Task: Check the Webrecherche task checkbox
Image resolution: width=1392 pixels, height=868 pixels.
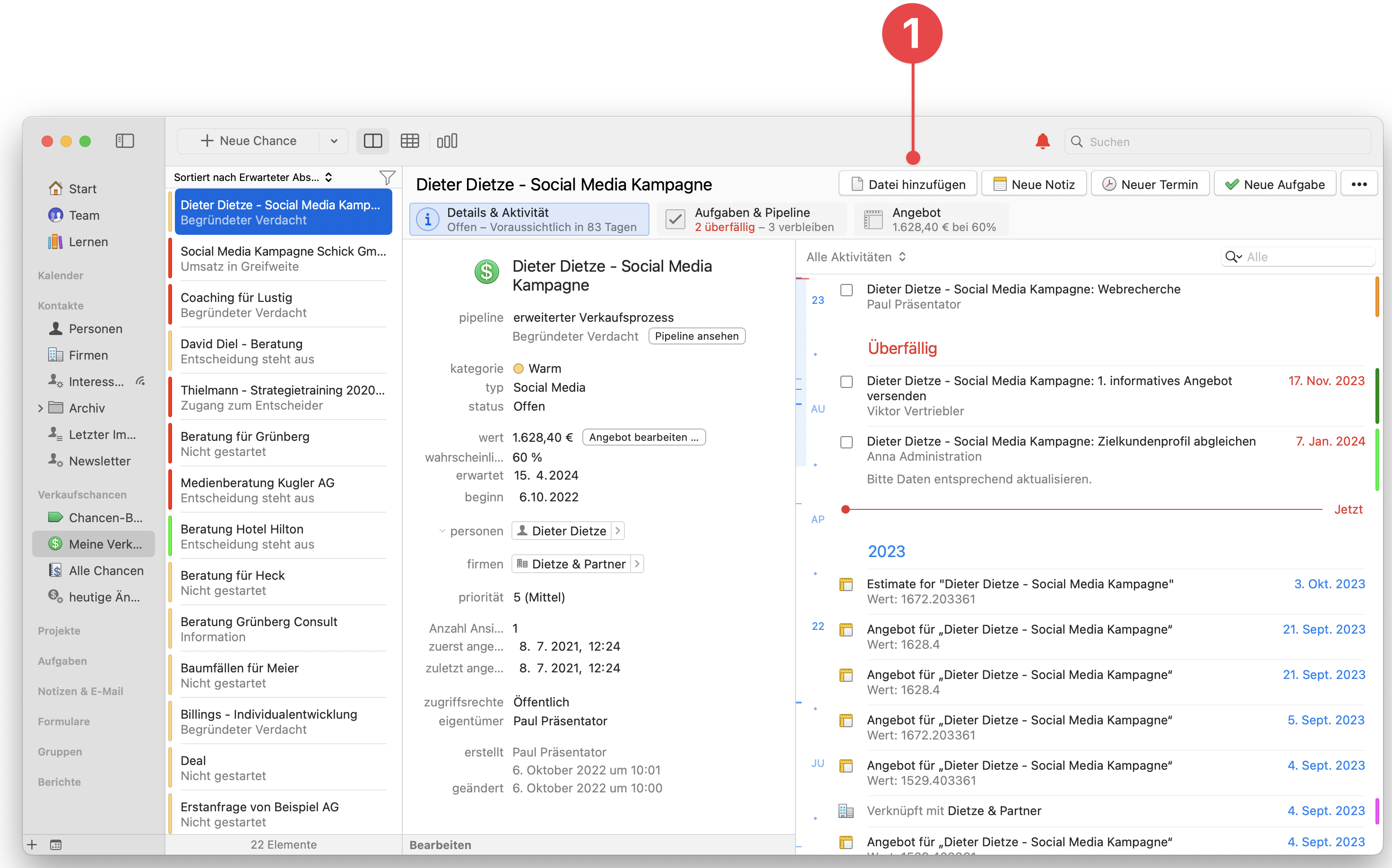Action: tap(847, 290)
